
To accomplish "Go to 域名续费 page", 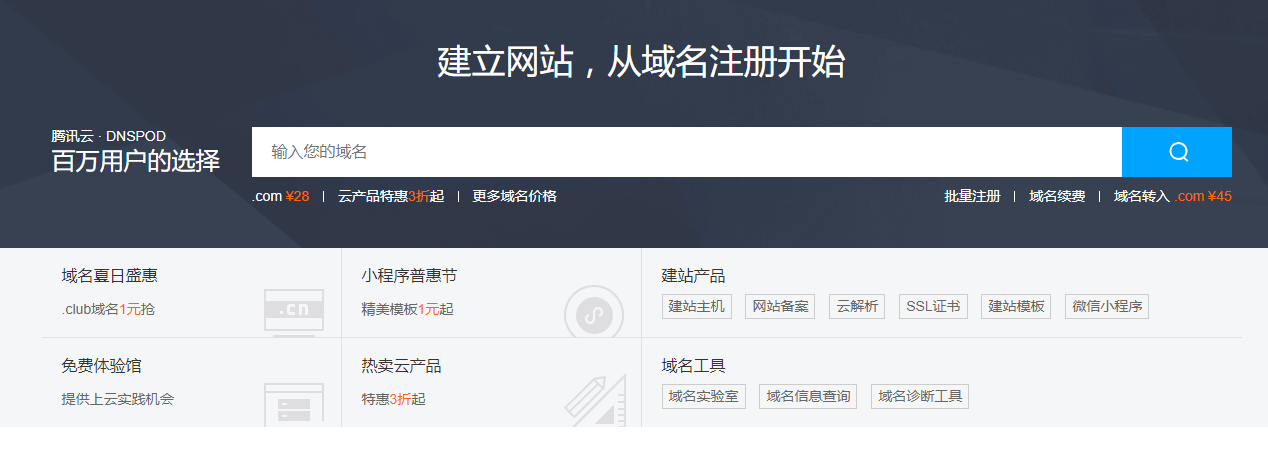I will (x=1057, y=196).
